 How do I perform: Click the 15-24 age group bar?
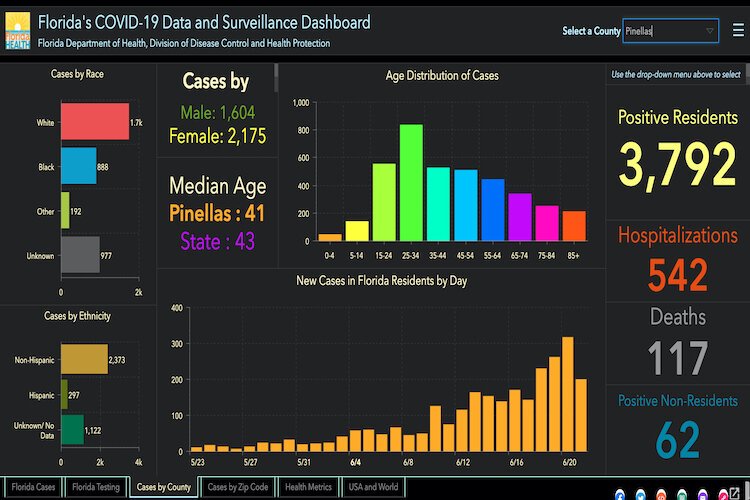pos(384,202)
